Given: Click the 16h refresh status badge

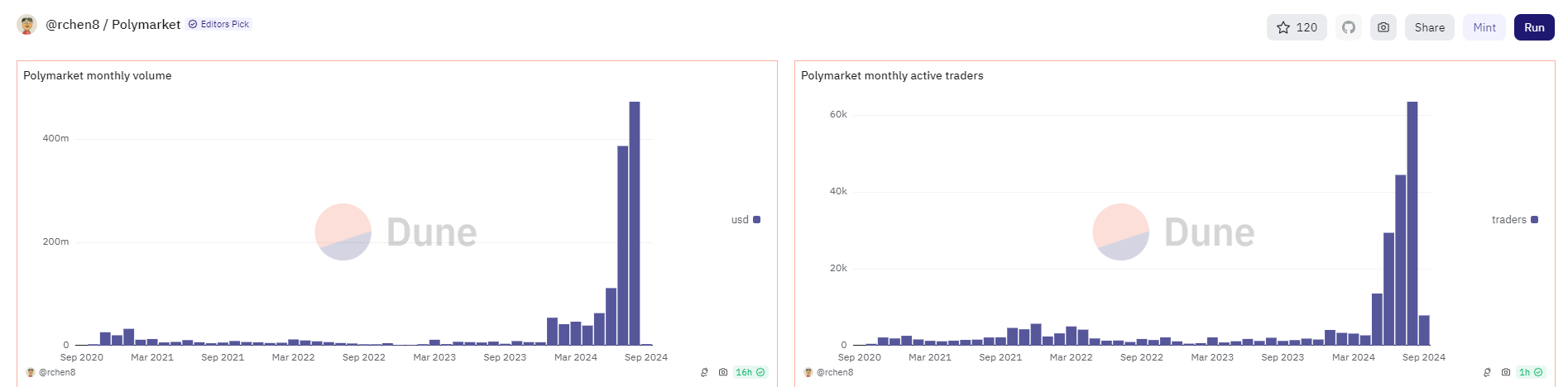Looking at the screenshot, I should (750, 372).
